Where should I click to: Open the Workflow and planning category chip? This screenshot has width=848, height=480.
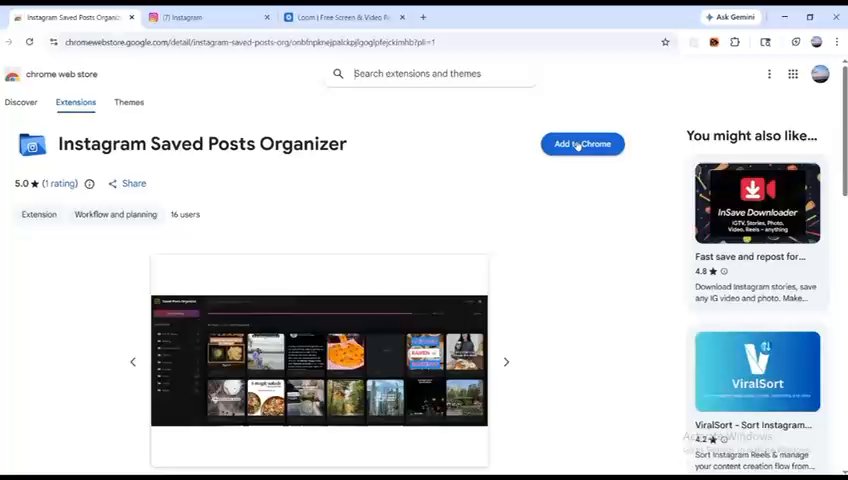(116, 215)
